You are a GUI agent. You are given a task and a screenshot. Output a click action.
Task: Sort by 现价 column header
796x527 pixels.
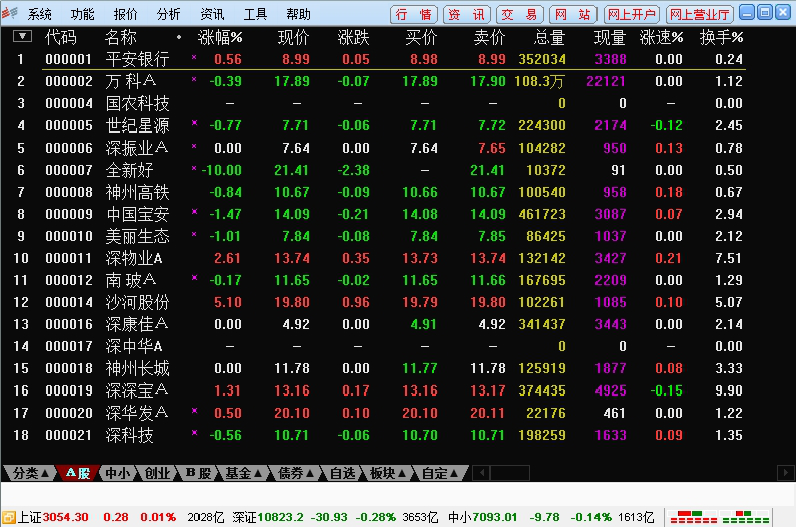click(293, 37)
